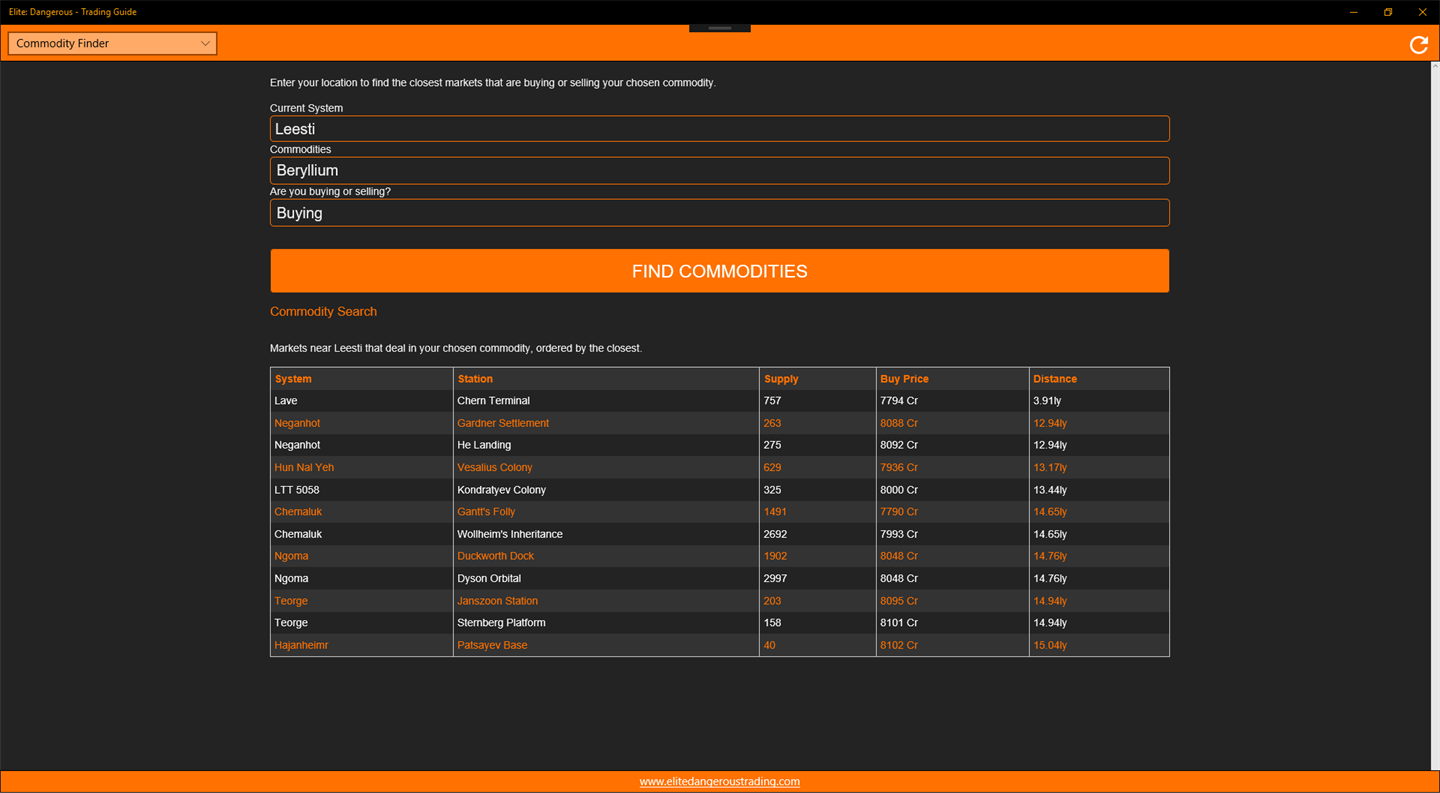Open the Commodity Finder dropdown
The height and width of the screenshot is (793, 1440).
coord(112,43)
